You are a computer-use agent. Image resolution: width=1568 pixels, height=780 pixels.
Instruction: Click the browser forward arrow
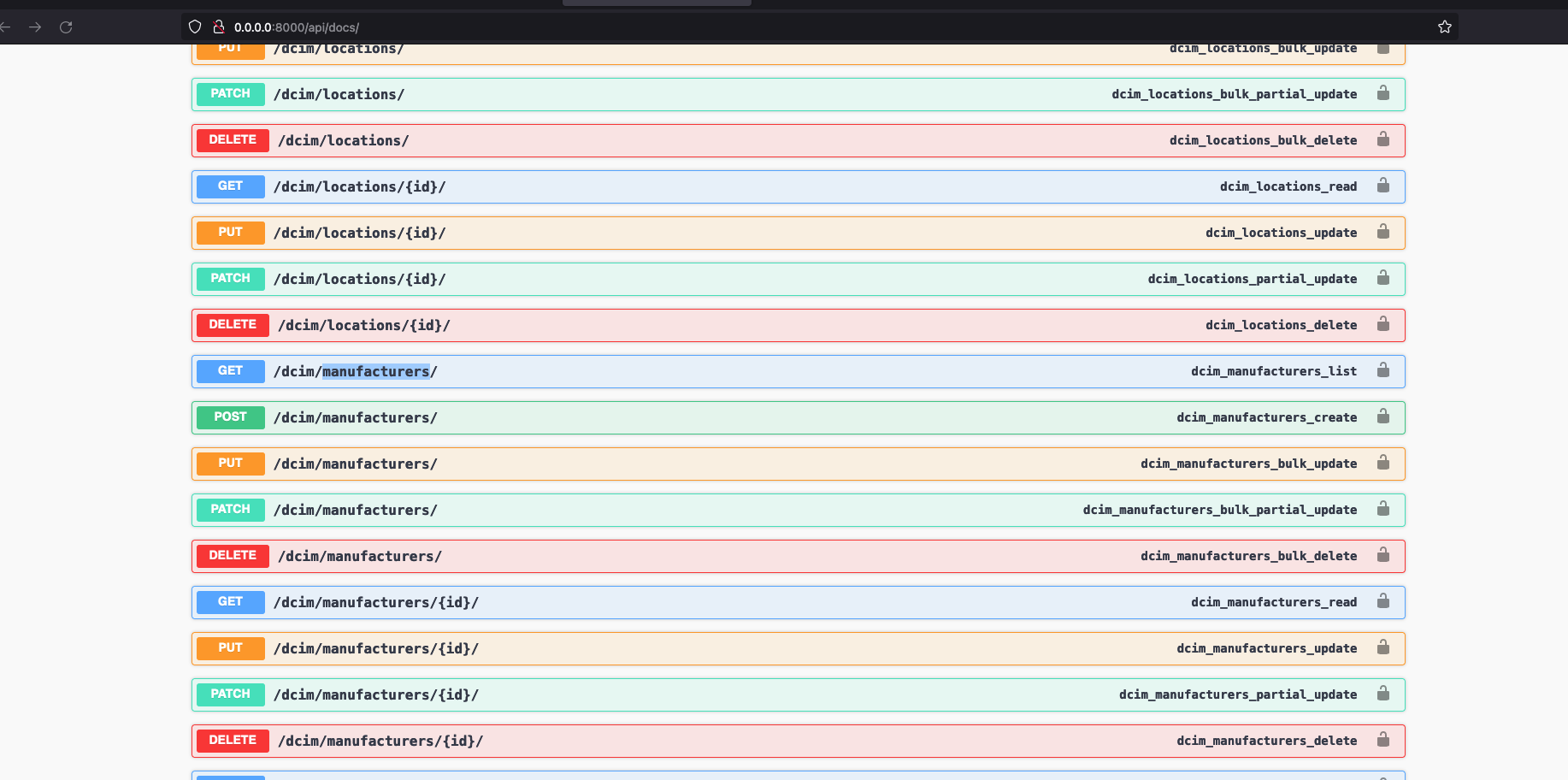click(x=35, y=27)
